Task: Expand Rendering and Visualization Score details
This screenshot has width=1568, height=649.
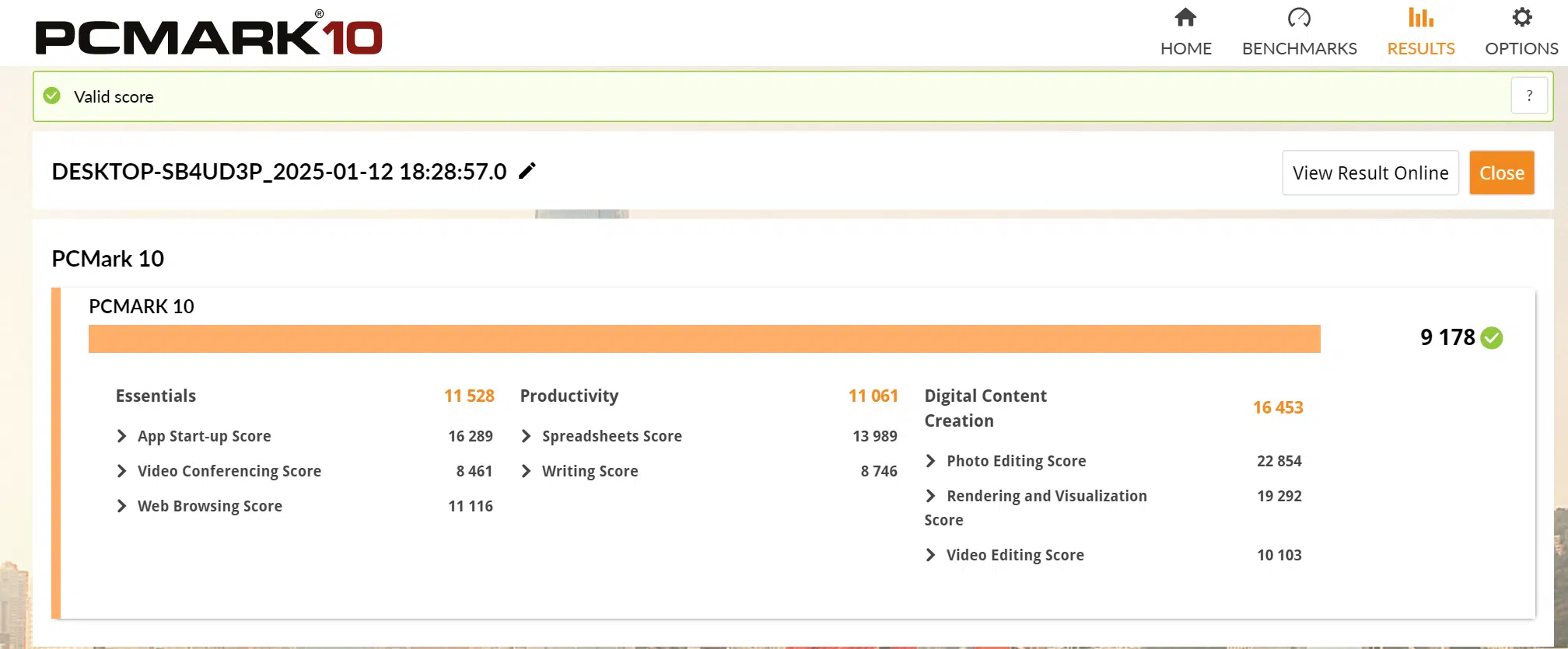Action: point(930,496)
